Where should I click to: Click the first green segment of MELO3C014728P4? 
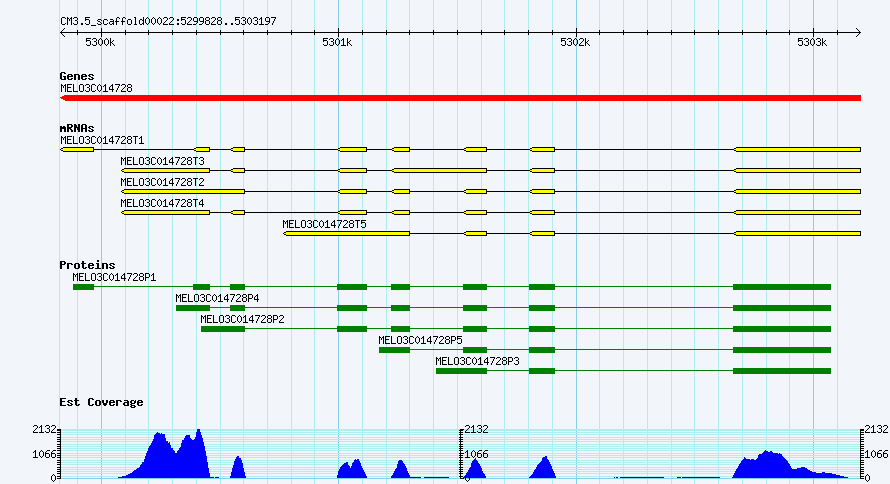point(193,308)
